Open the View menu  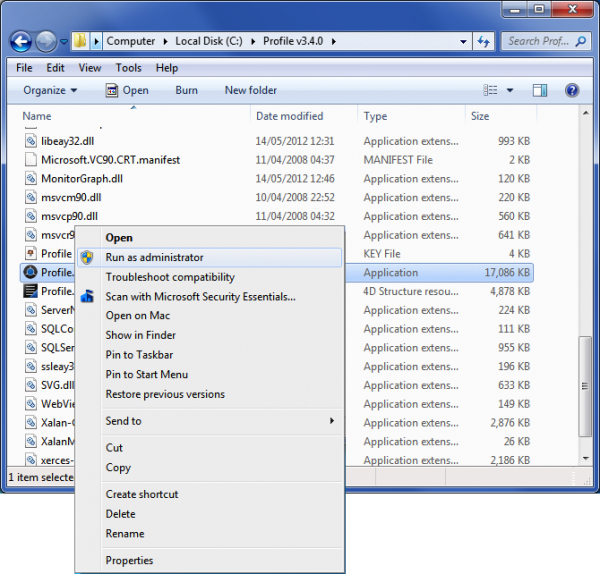tap(90, 68)
